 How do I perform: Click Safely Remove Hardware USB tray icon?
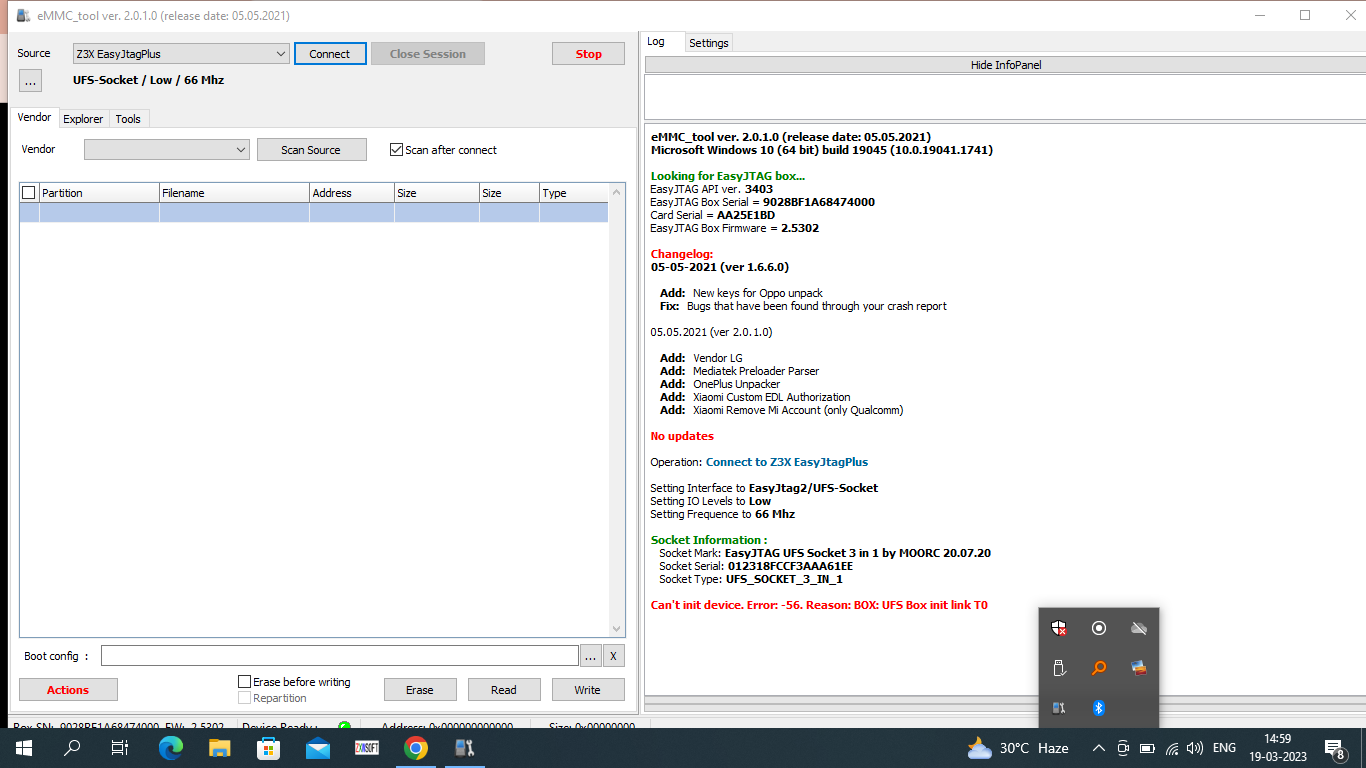[x=1059, y=668]
